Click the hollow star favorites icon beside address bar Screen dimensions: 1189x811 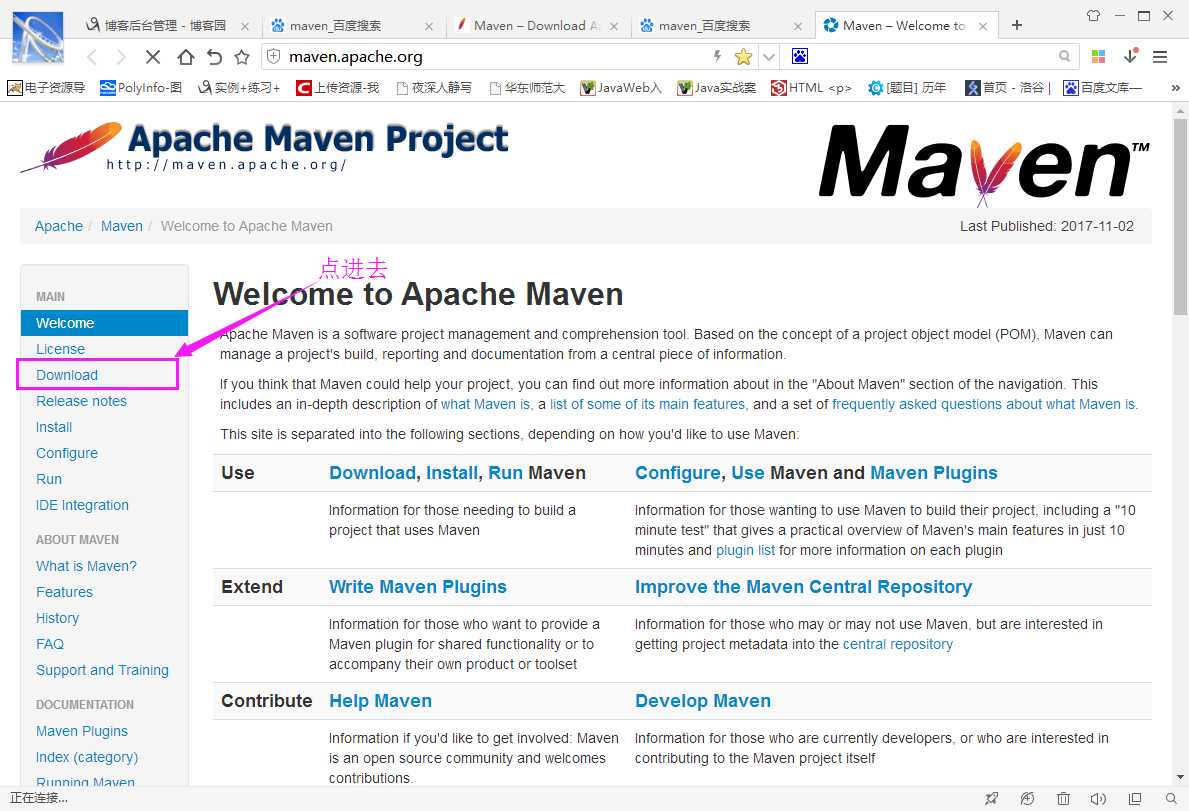point(242,57)
